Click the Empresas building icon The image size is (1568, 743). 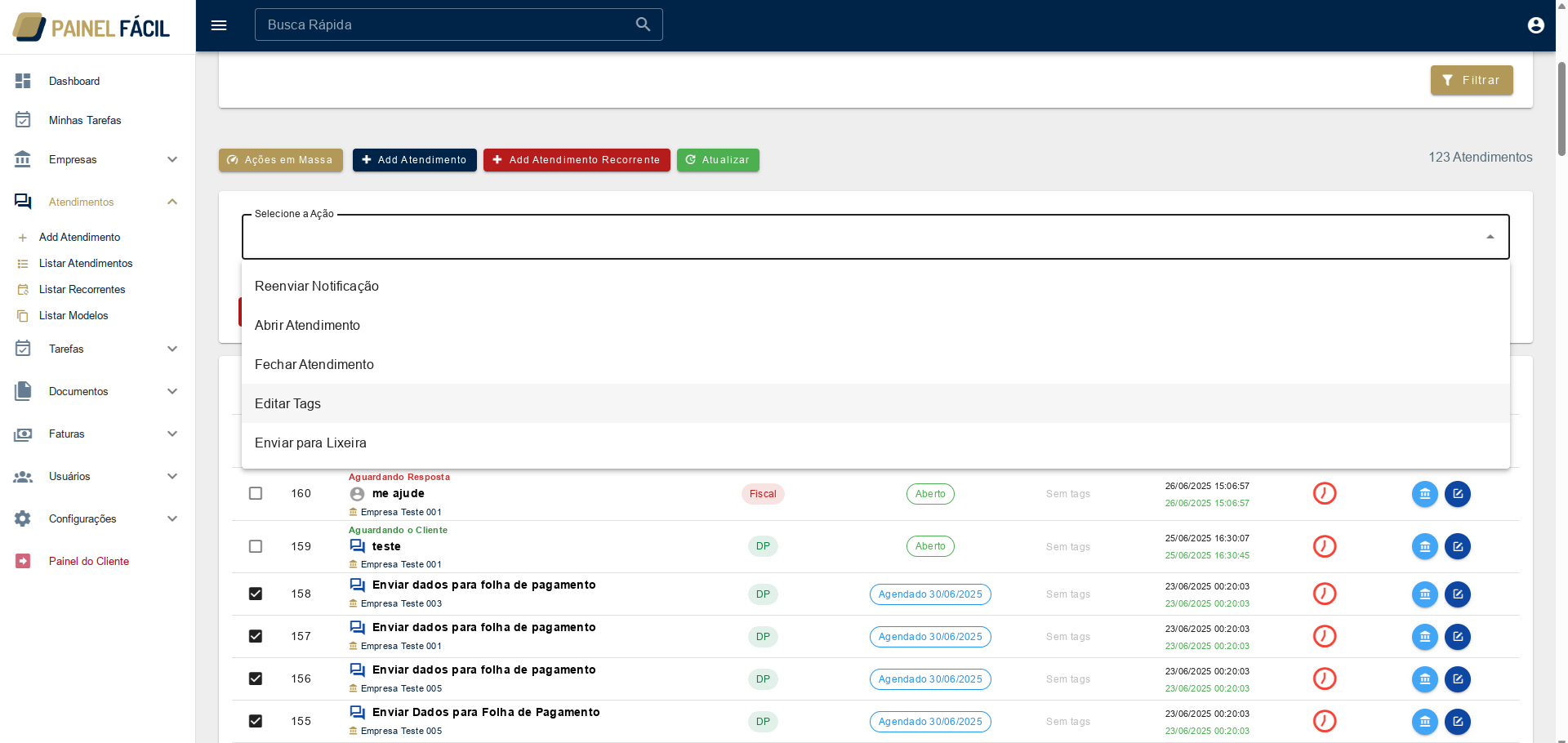tap(23, 159)
